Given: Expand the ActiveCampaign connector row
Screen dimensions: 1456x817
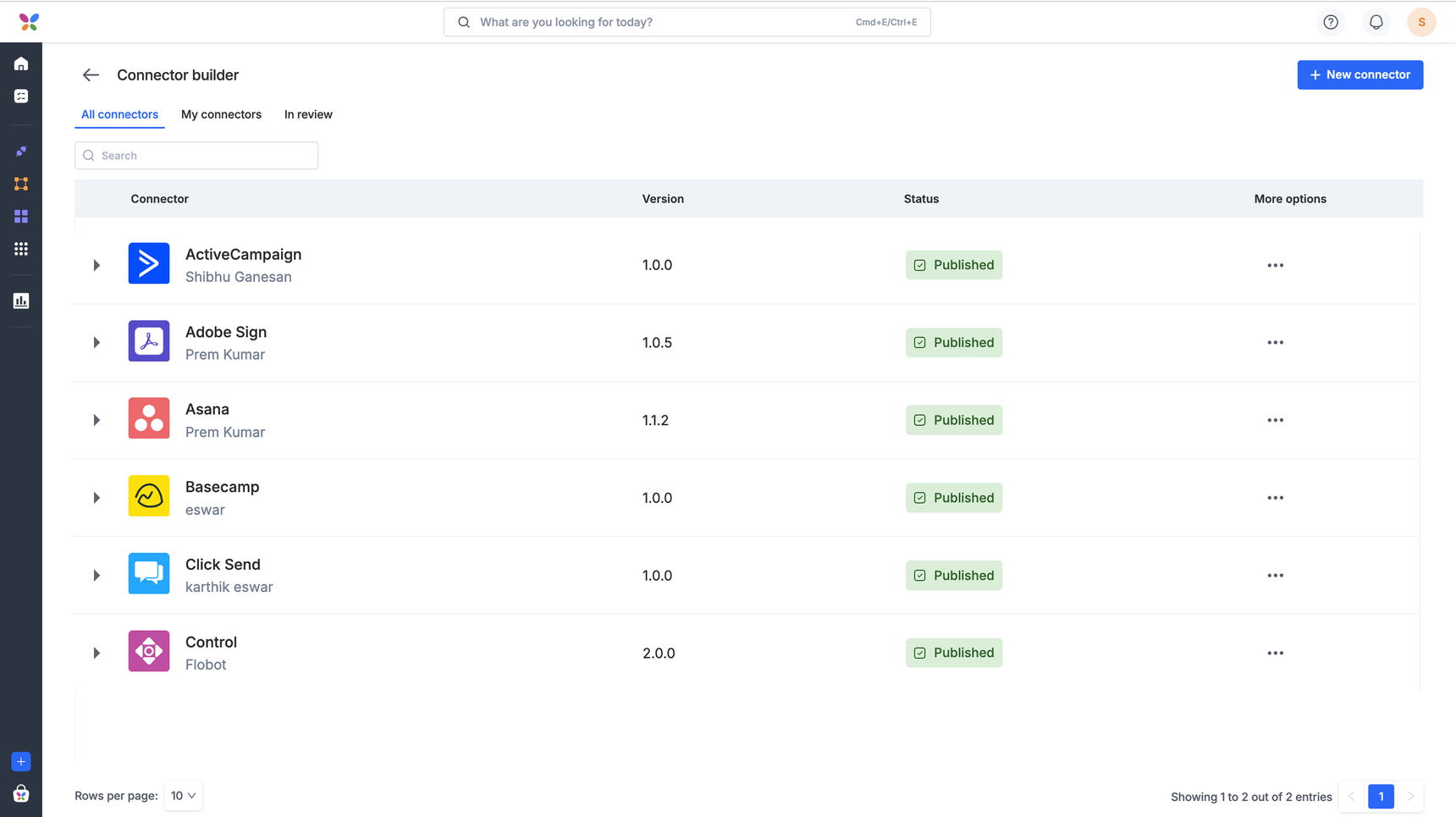Looking at the screenshot, I should click(x=97, y=265).
